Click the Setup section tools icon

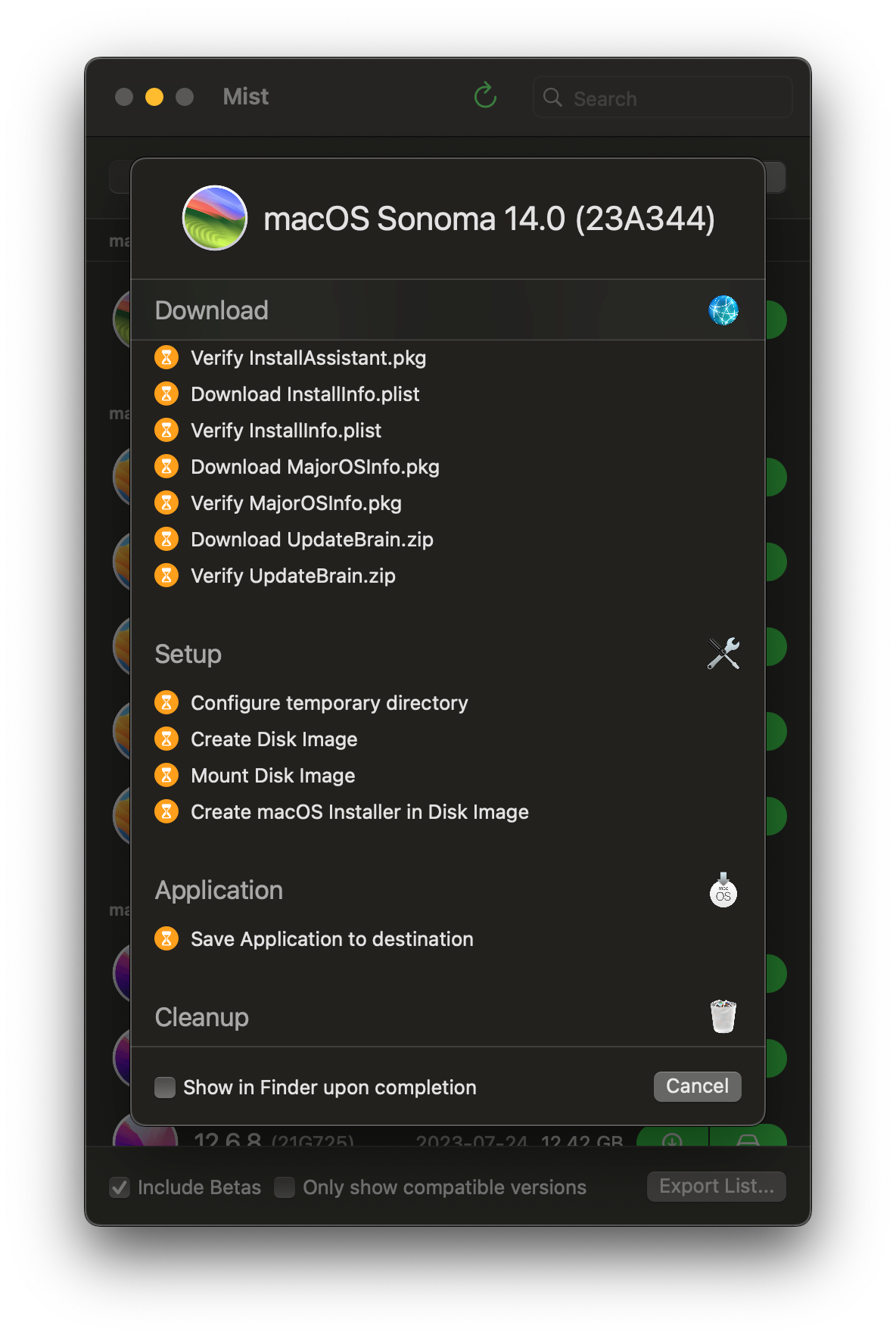coord(723,654)
